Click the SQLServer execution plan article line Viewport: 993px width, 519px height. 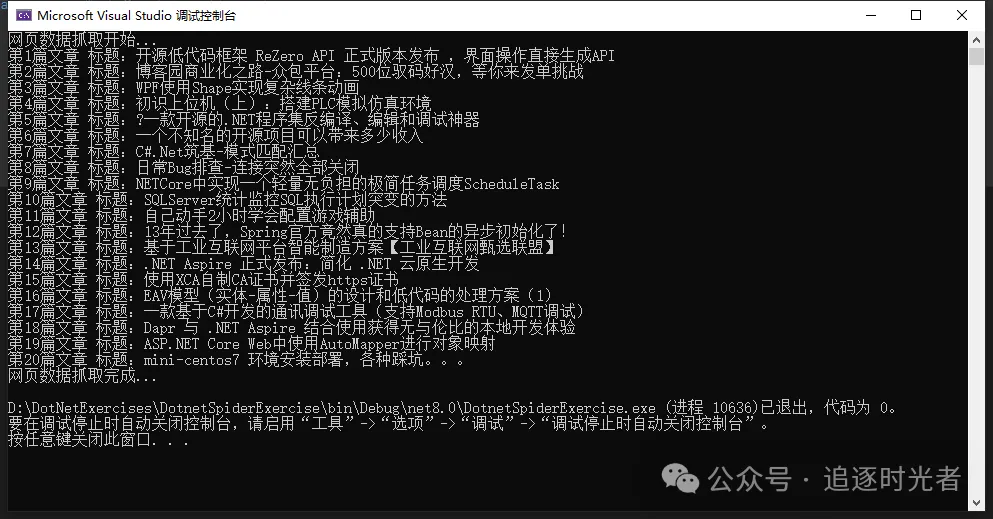click(227, 199)
